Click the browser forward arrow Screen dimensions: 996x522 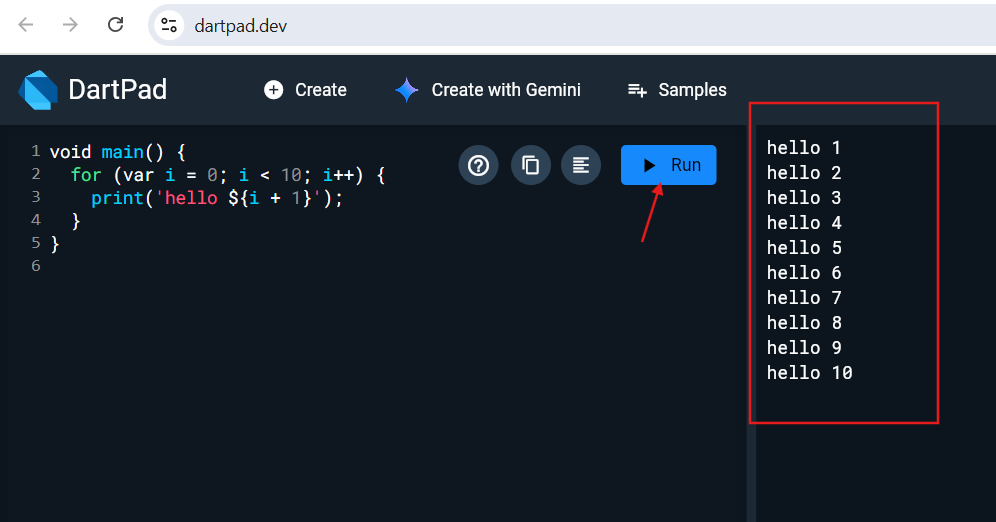click(x=70, y=25)
